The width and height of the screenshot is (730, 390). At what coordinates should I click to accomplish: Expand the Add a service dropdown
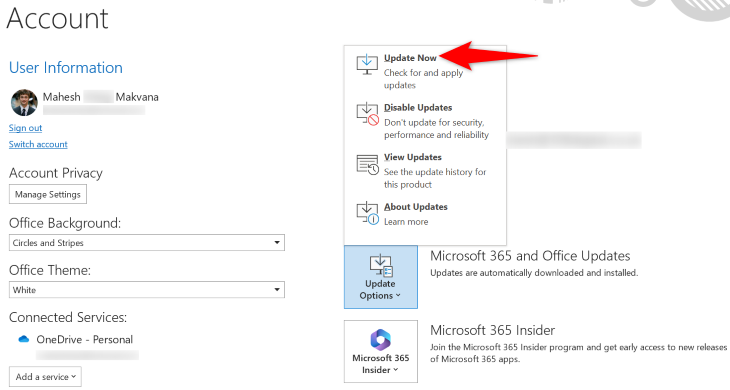point(45,377)
